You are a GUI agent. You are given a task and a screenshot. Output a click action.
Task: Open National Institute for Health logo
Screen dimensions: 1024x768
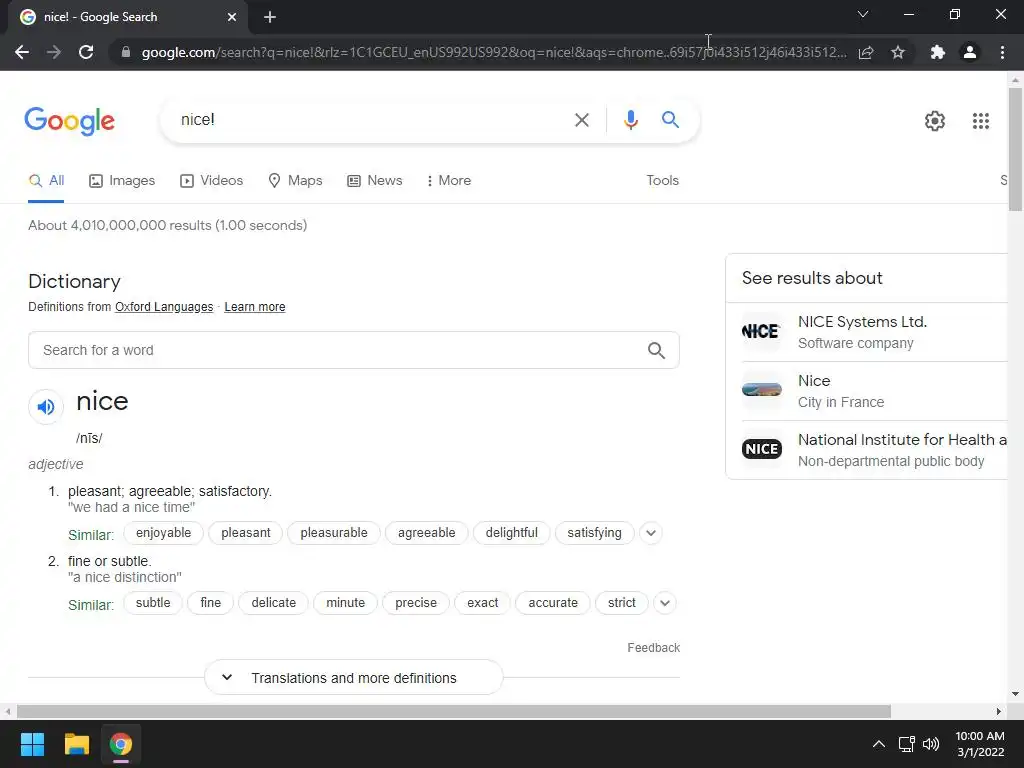pos(761,449)
